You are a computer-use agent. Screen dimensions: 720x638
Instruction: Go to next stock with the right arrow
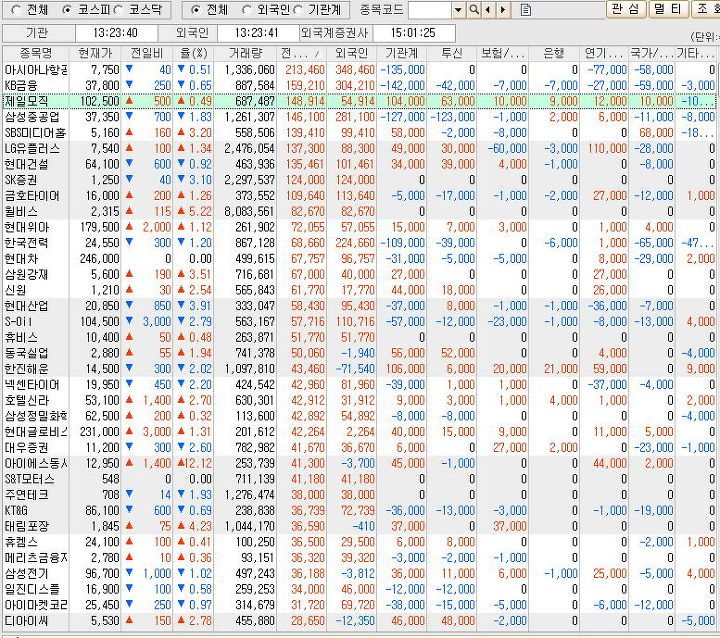coord(503,10)
